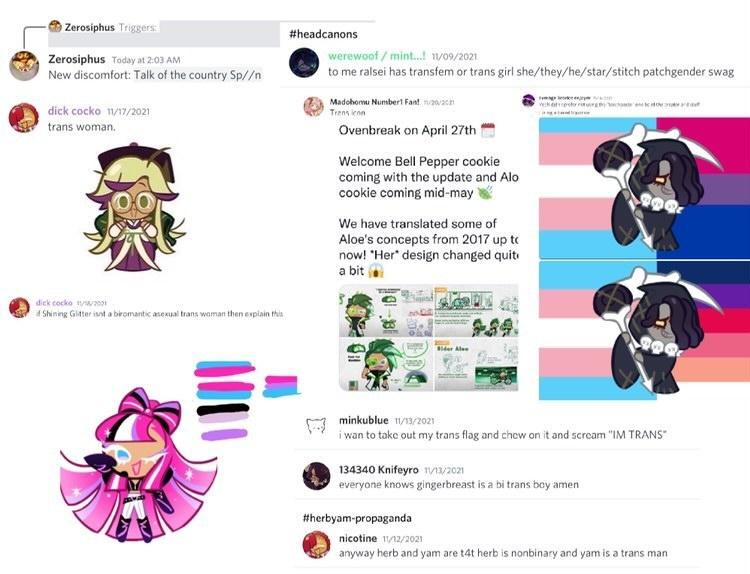
Task: Open the #headcanons channel label
Action: 323,34
